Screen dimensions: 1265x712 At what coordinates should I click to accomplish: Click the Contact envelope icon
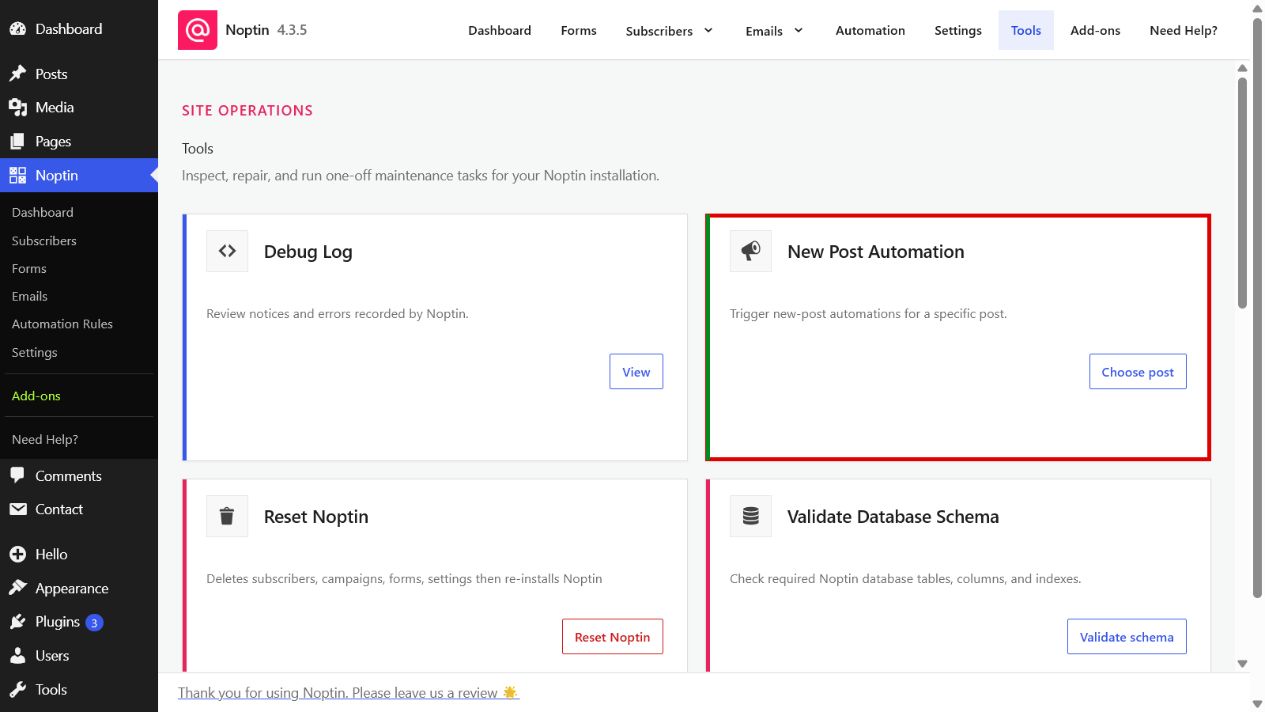point(17,509)
